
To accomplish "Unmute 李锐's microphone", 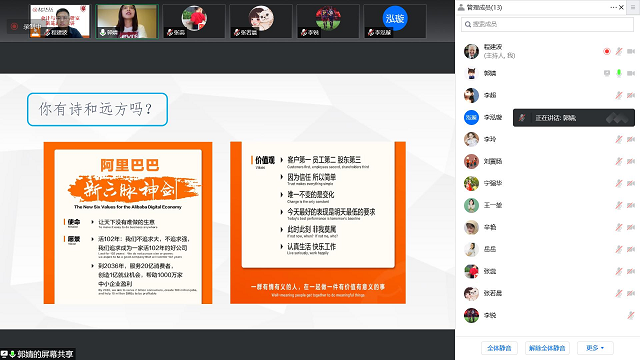I will pyautogui.click(x=631, y=315).
